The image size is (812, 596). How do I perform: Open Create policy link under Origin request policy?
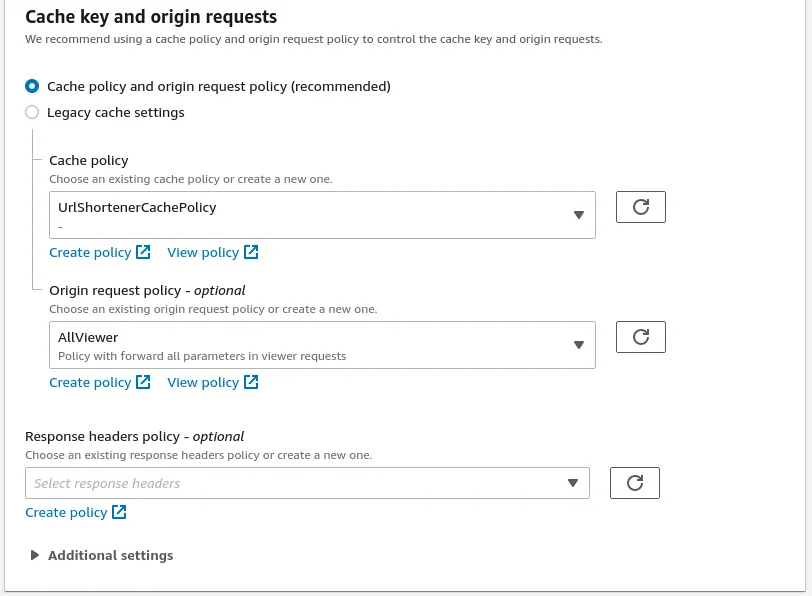(x=90, y=382)
